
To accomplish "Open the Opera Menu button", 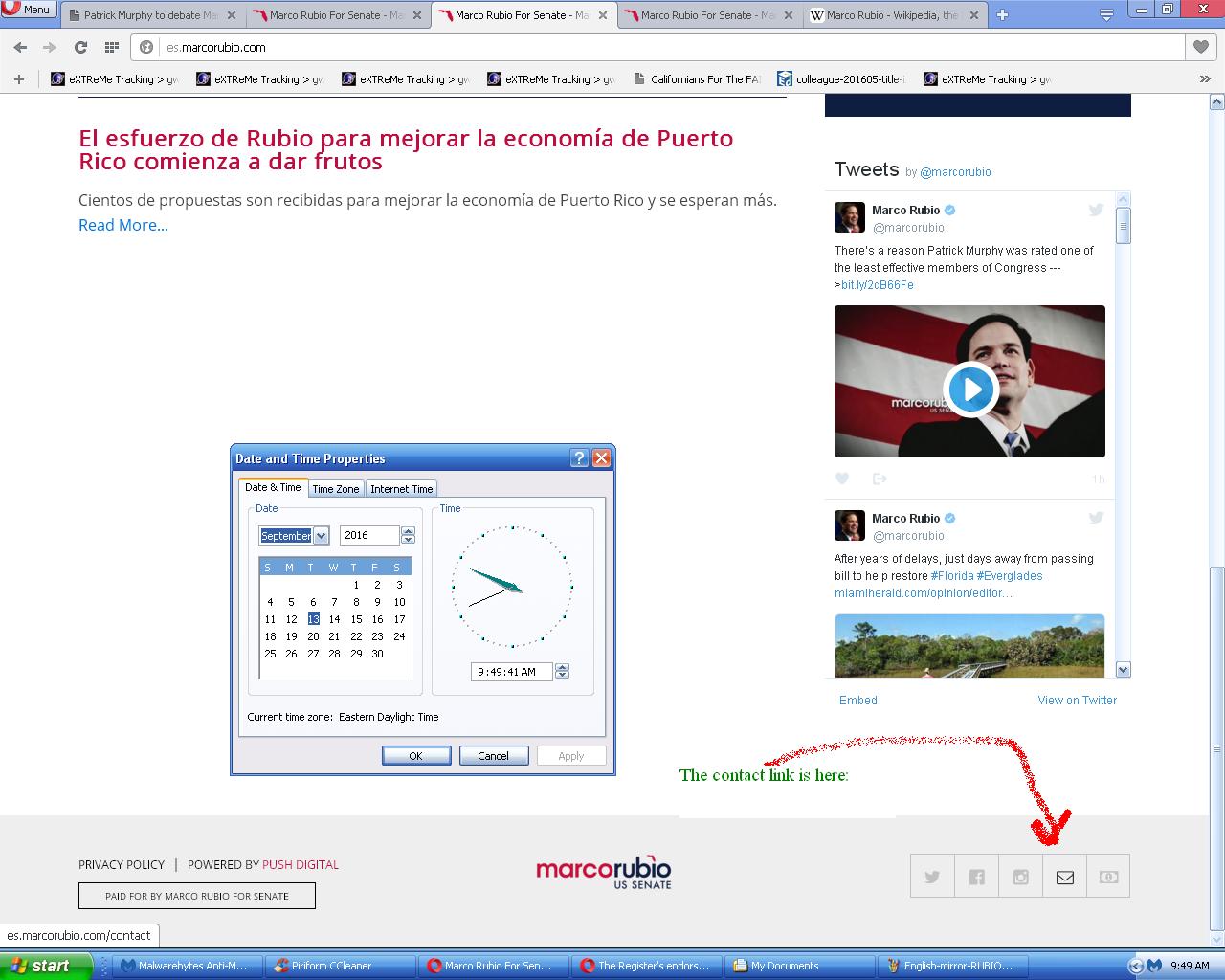I will pyautogui.click(x=28, y=9).
